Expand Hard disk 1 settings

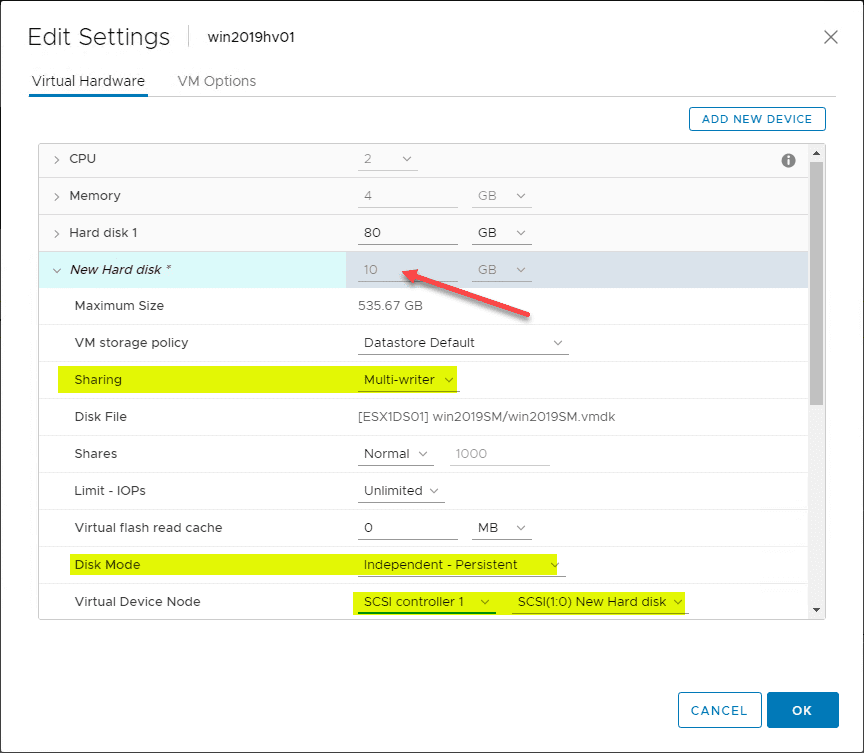point(57,232)
